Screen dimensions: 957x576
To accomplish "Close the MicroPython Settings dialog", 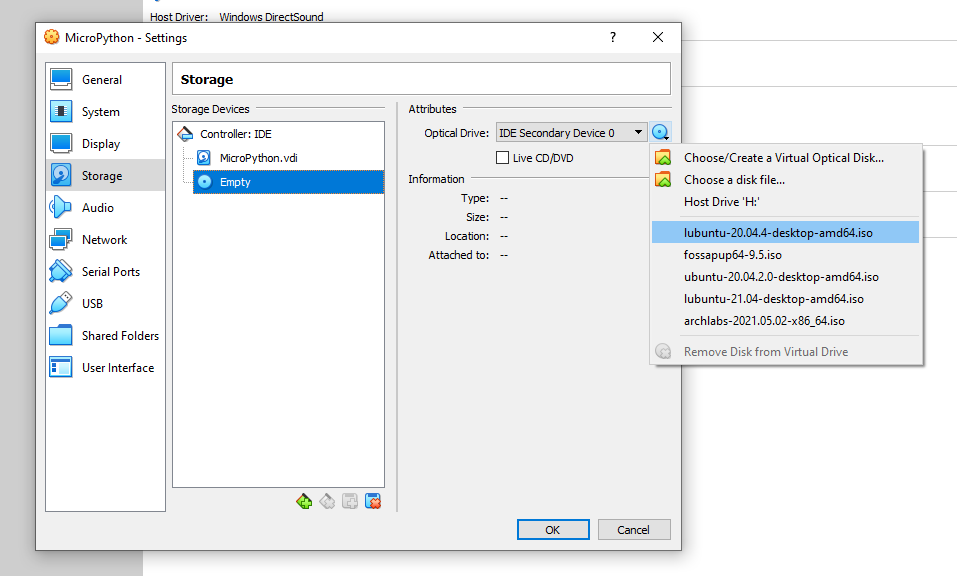I will (658, 37).
